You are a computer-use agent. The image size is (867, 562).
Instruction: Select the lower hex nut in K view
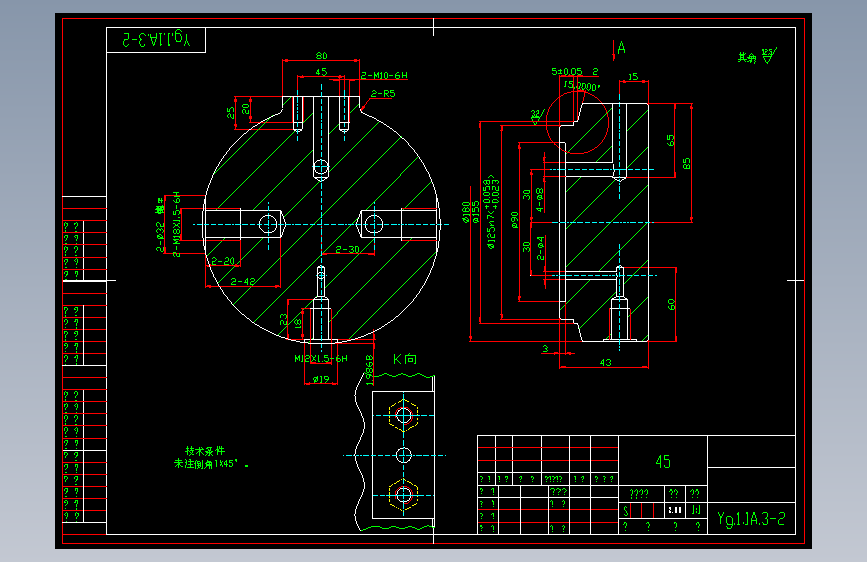pyautogui.click(x=404, y=495)
